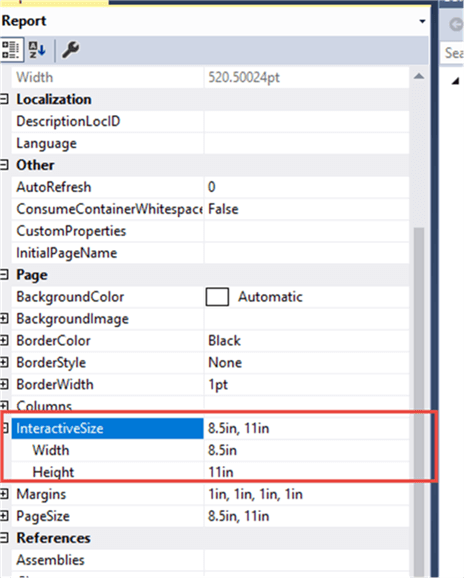This screenshot has height=578, width=464.
Task: Open Property Pages wrench icon
Action: click(x=70, y=50)
